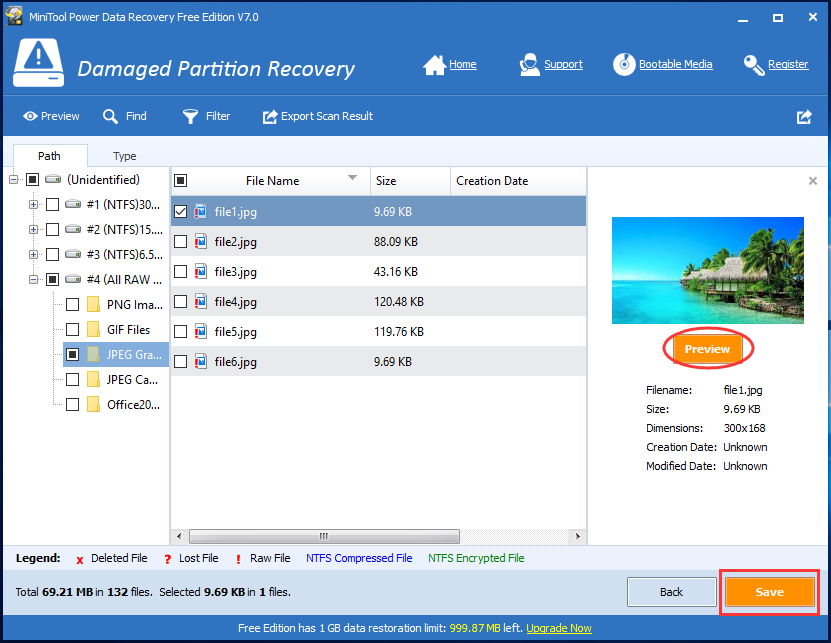Viewport: 831px width, 643px height.
Task: Switch to the Type tab
Action: [125, 156]
